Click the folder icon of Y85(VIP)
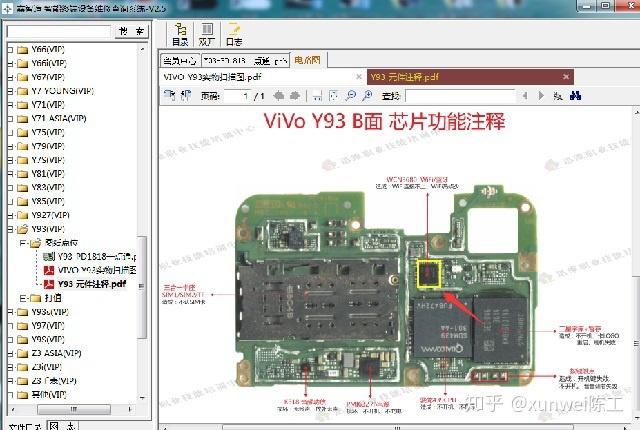This screenshot has width=640, height=430. pos(23,202)
